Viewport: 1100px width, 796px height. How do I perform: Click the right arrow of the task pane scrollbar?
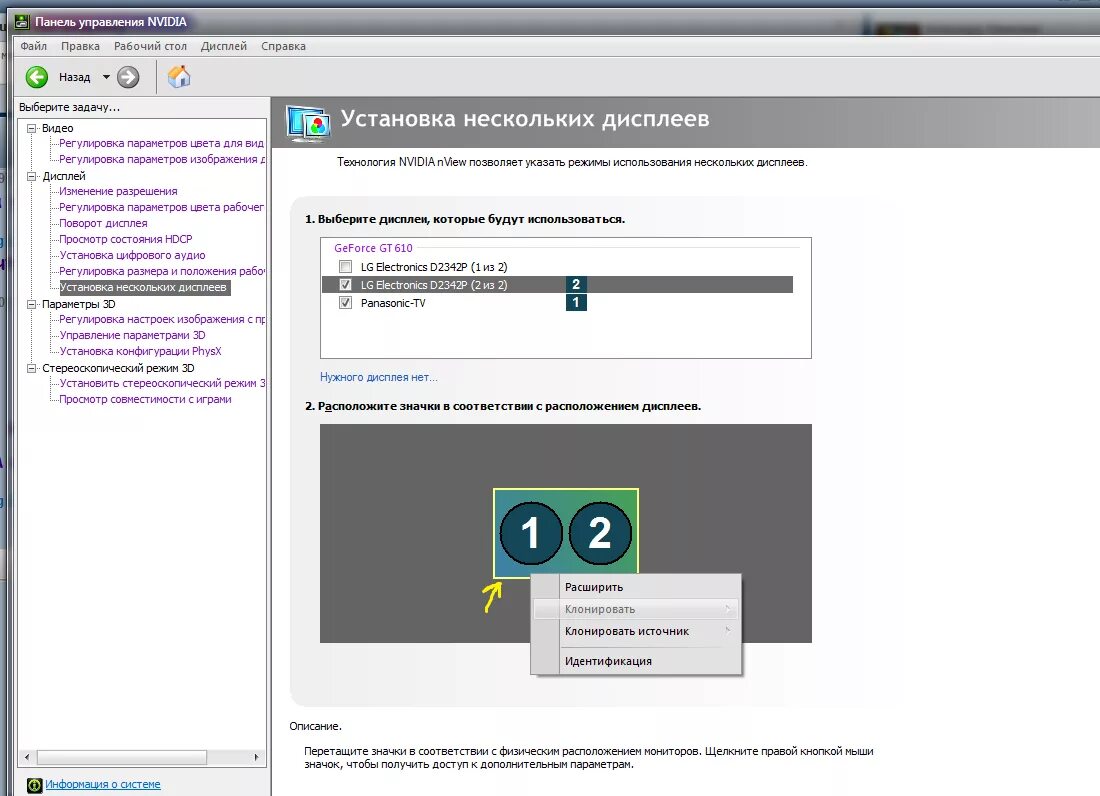click(256, 757)
